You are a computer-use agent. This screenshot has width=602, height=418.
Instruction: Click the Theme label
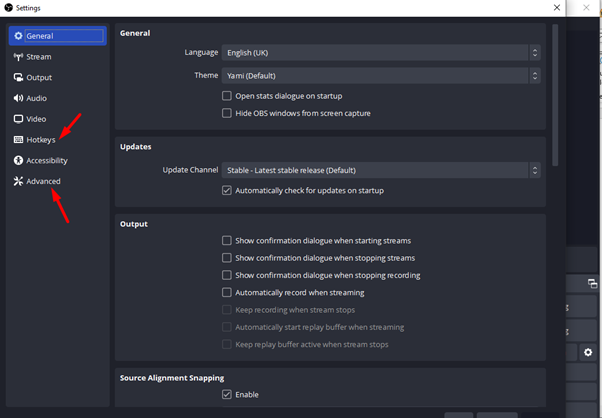tap(206, 75)
